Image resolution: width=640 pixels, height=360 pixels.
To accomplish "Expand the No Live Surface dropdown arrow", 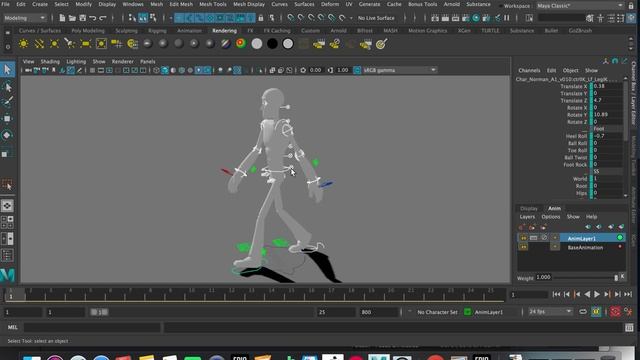I will [x=351, y=18].
